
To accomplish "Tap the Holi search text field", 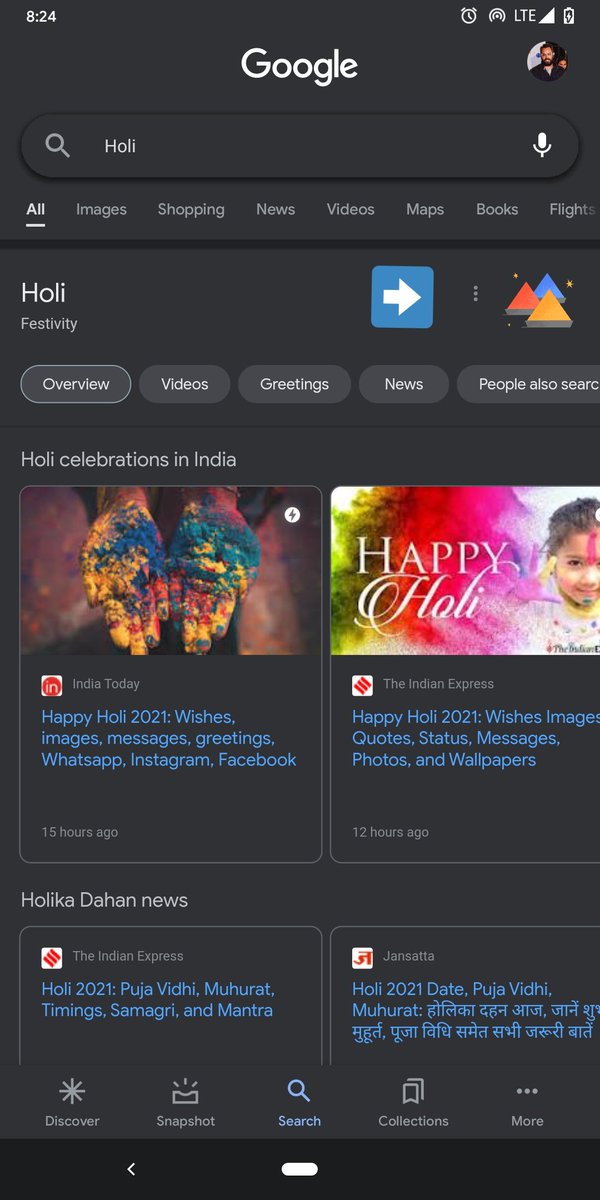I will click(300, 145).
